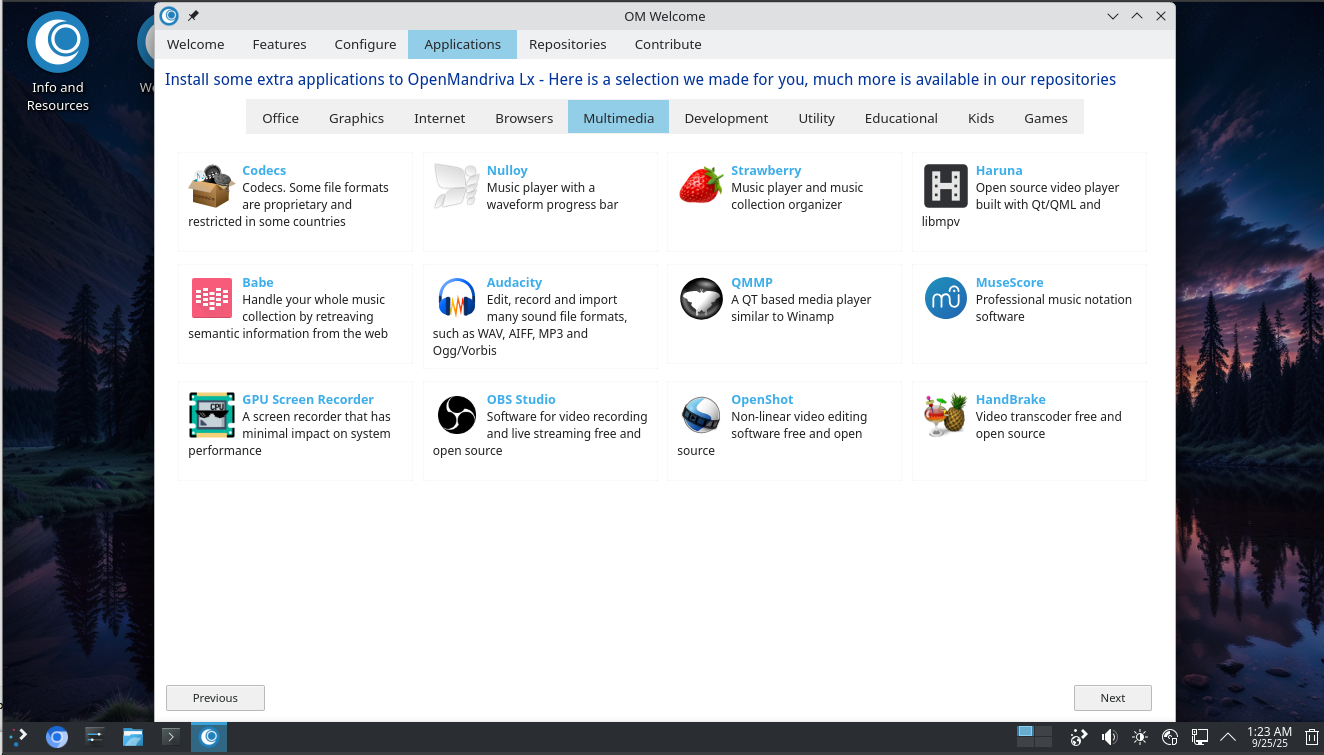Select the Graphics category tab
1324x755 pixels.
(x=356, y=118)
